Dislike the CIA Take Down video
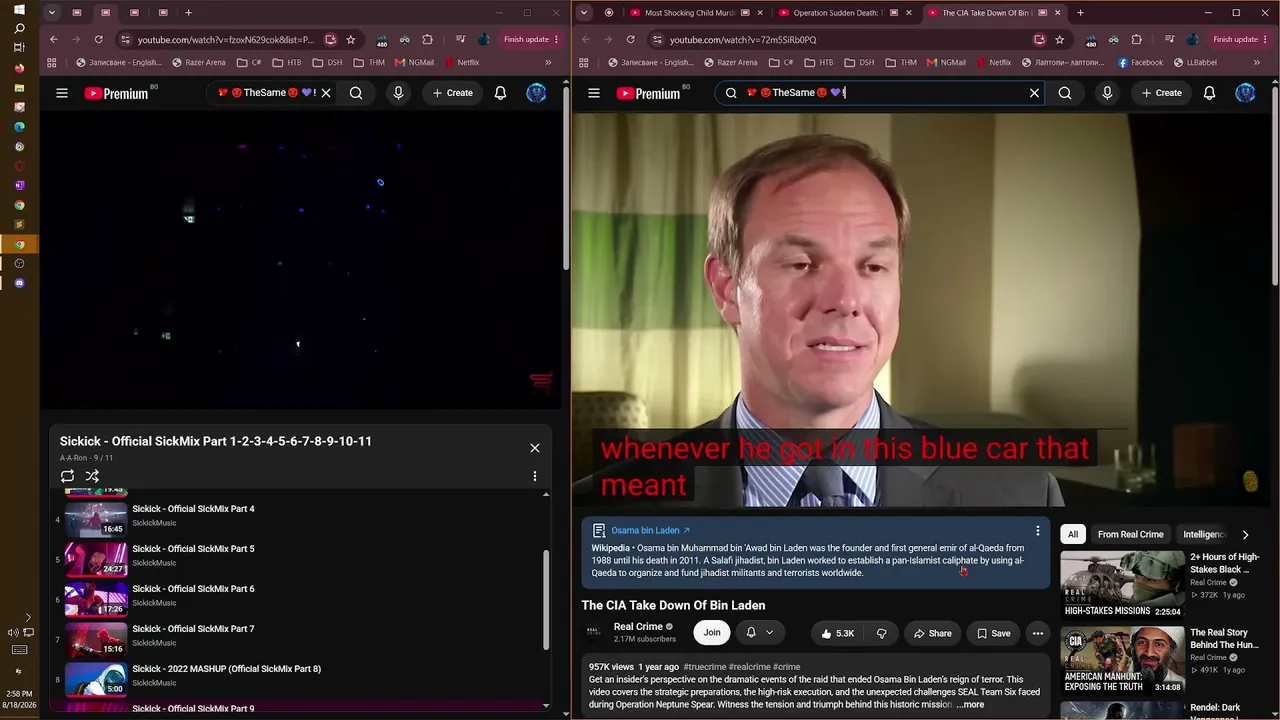This screenshot has width=1280, height=720. pyautogui.click(x=882, y=633)
